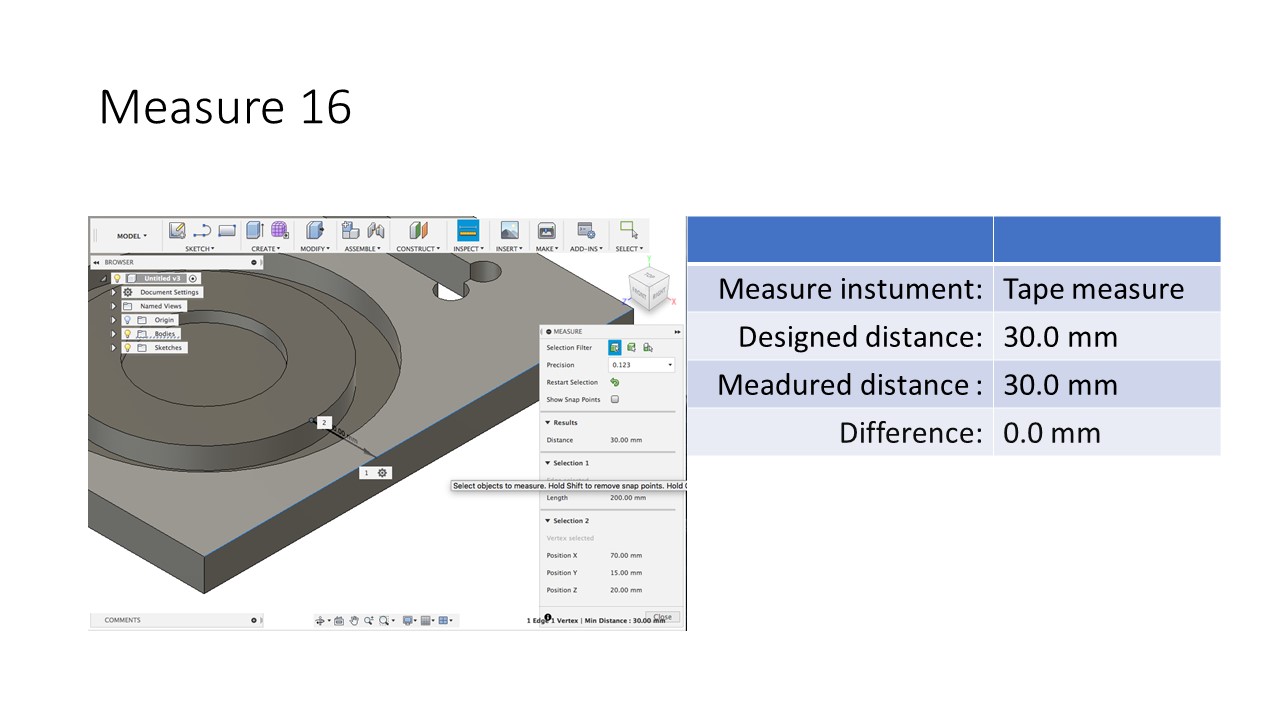Click the Browser panel options dot button

point(254,262)
